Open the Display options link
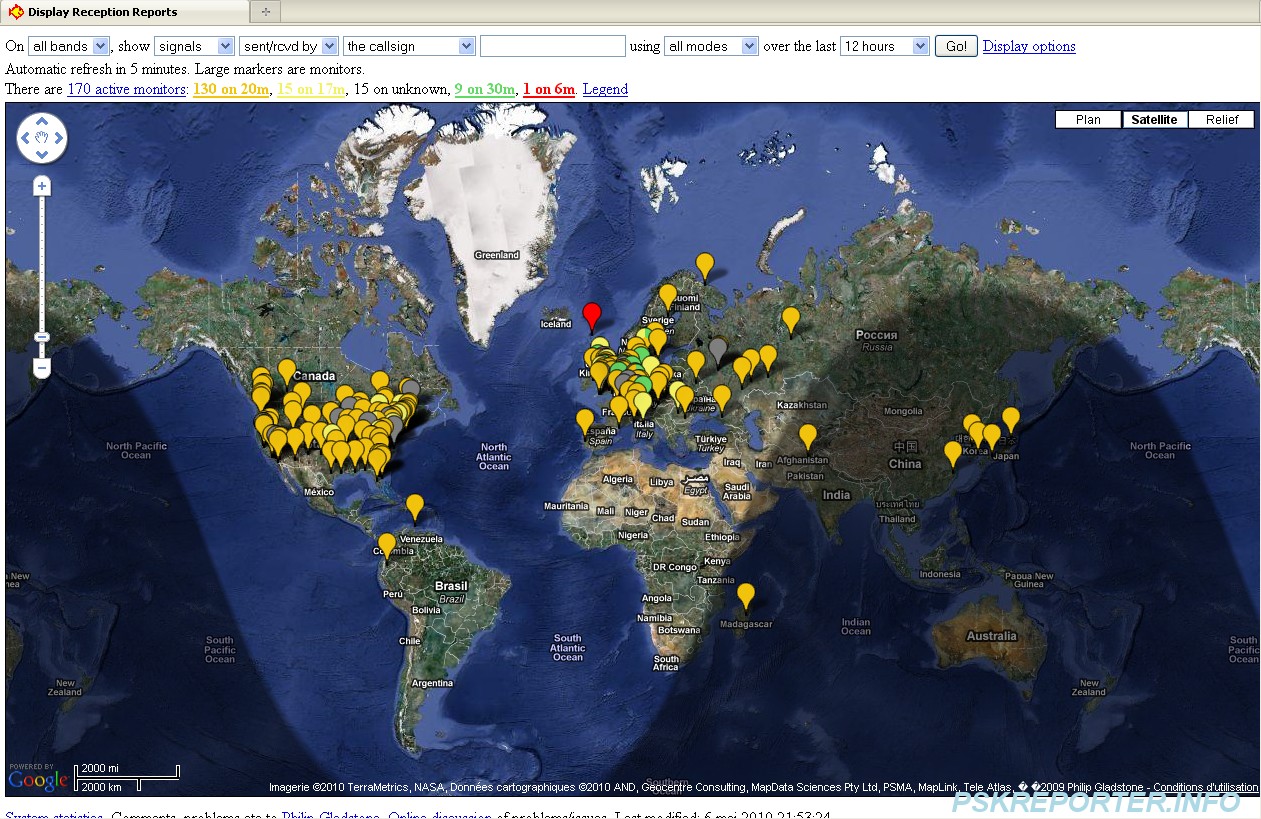Image resolution: width=1261 pixels, height=819 pixels. [x=1029, y=46]
